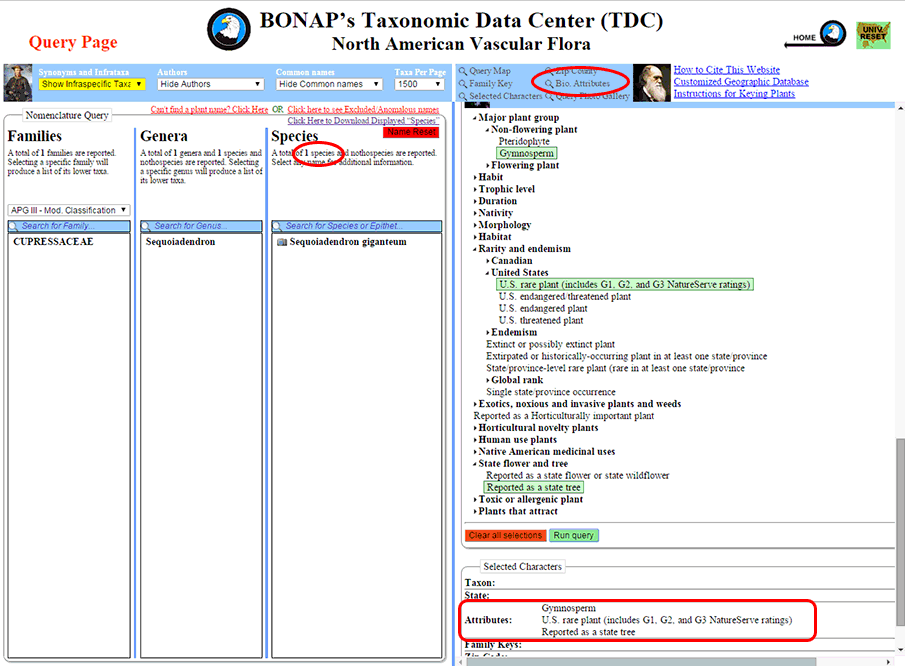The height and width of the screenshot is (666, 905).
Task: Open the Show Infraspecific Taxa dropdown
Action: point(92,85)
